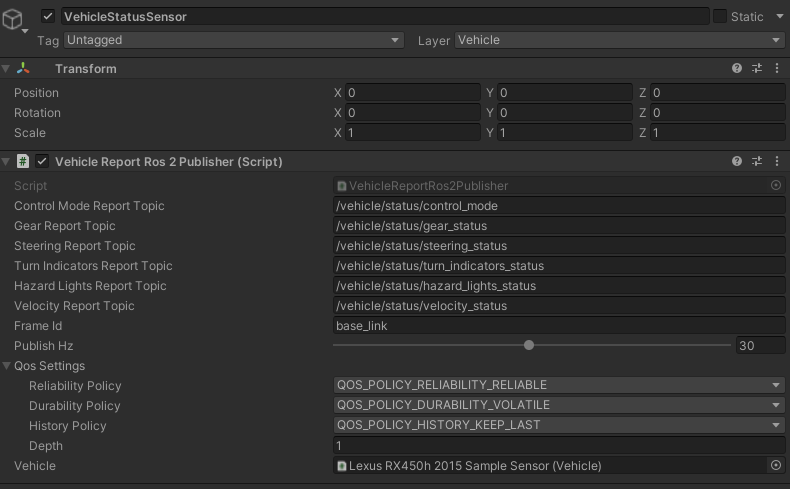Image resolution: width=790 pixels, height=489 pixels.
Task: Edit the VehicleStatusSensor object name field
Action: [385, 17]
